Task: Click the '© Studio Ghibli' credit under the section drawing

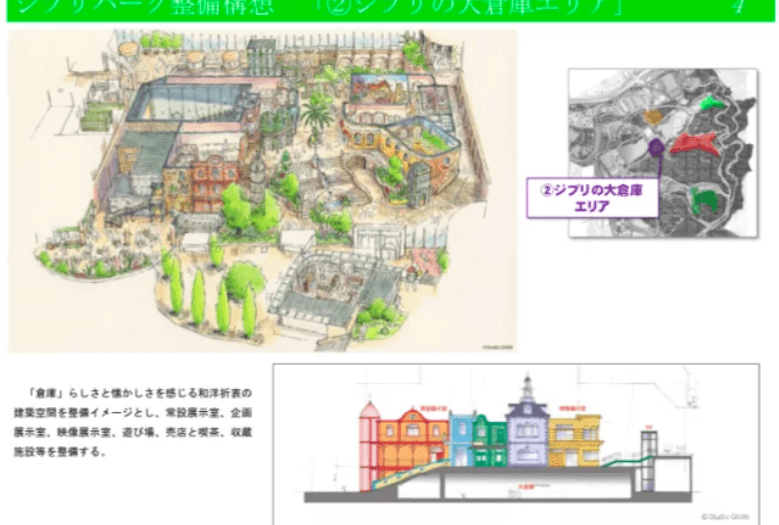Action: tap(725, 517)
